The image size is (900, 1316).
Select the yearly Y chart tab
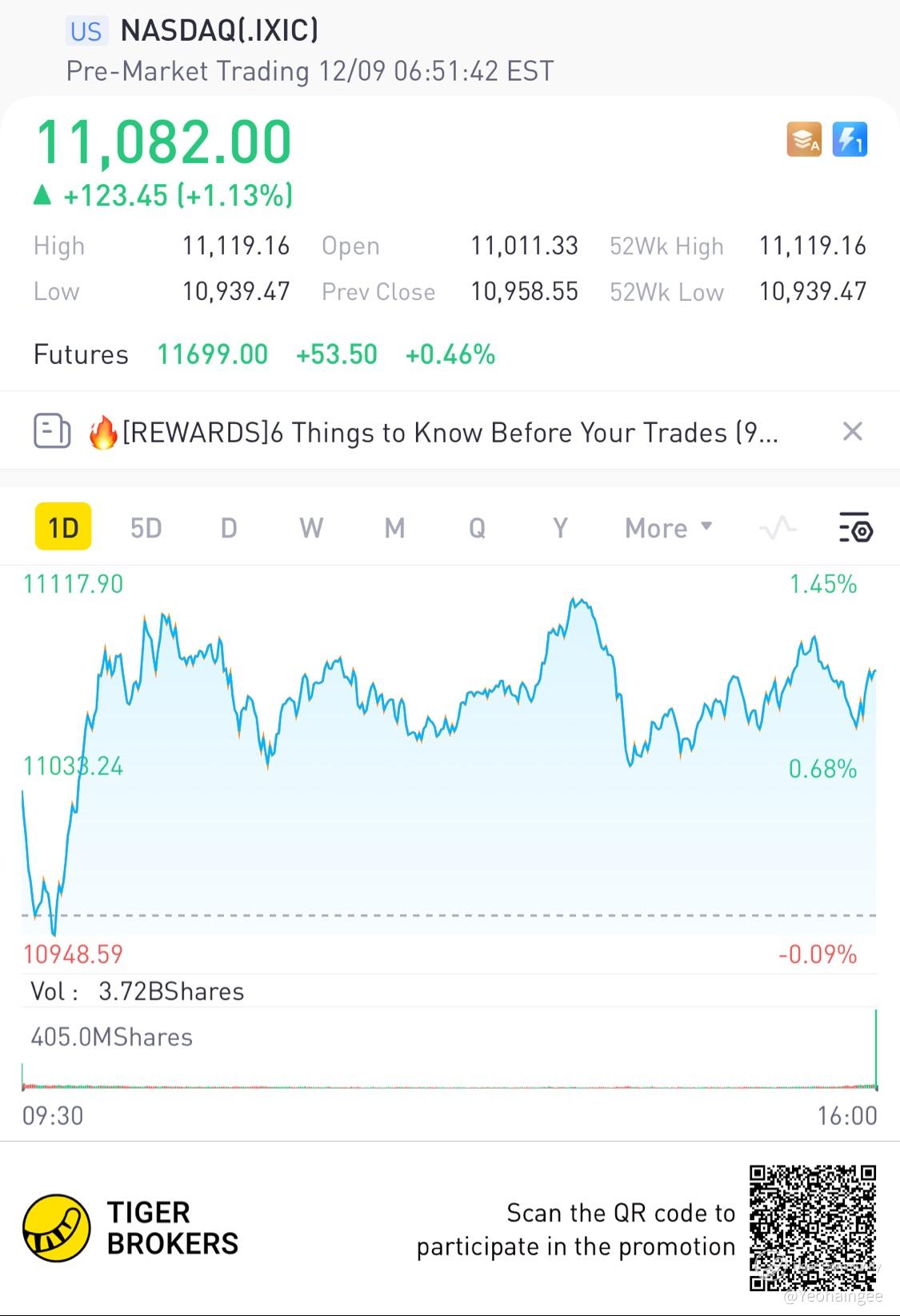tap(560, 528)
